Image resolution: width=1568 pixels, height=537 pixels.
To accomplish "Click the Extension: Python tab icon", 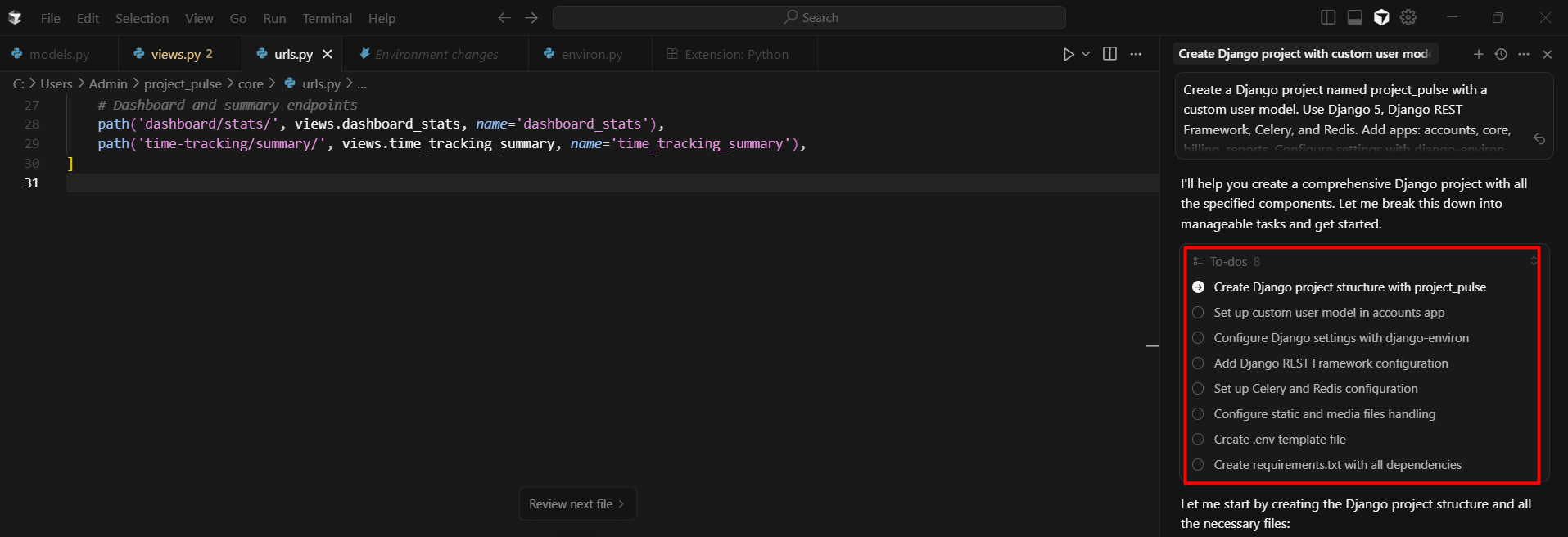I will (x=672, y=54).
